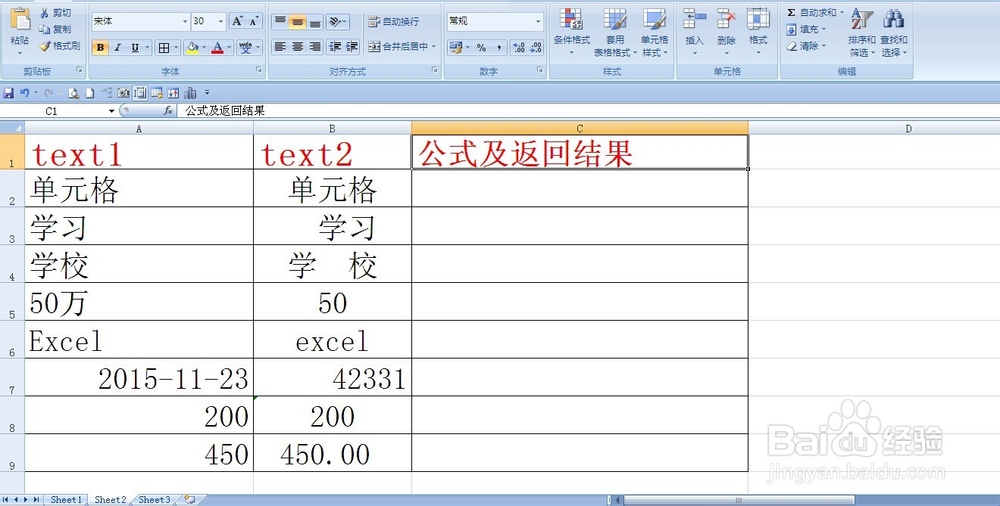Select column A header

139,128
